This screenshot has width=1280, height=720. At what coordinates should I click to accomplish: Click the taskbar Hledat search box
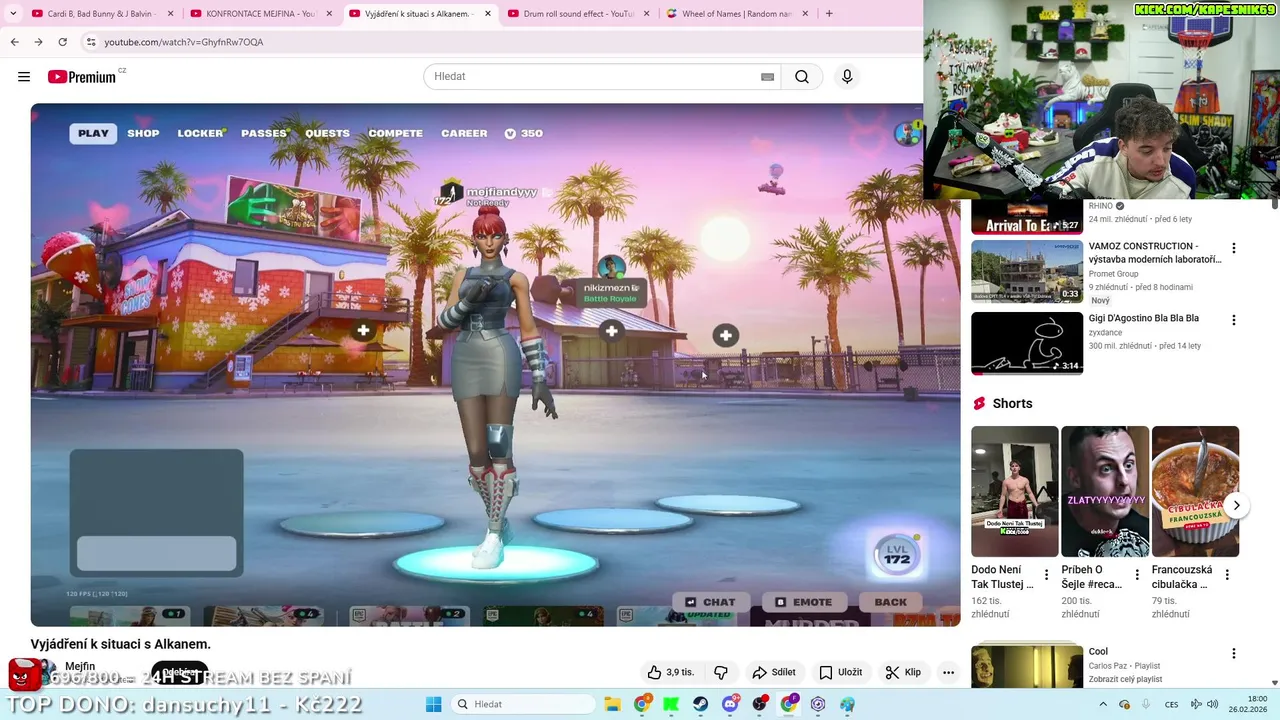pyautogui.click(x=521, y=704)
